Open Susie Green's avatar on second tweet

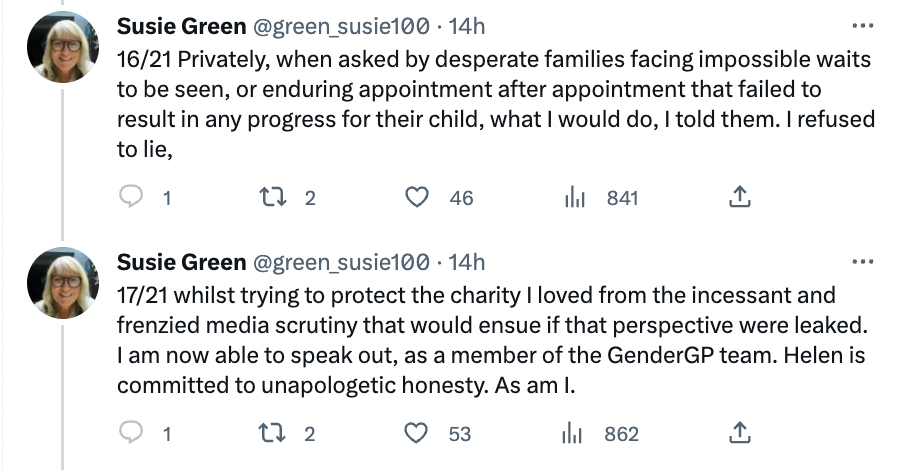[63, 283]
